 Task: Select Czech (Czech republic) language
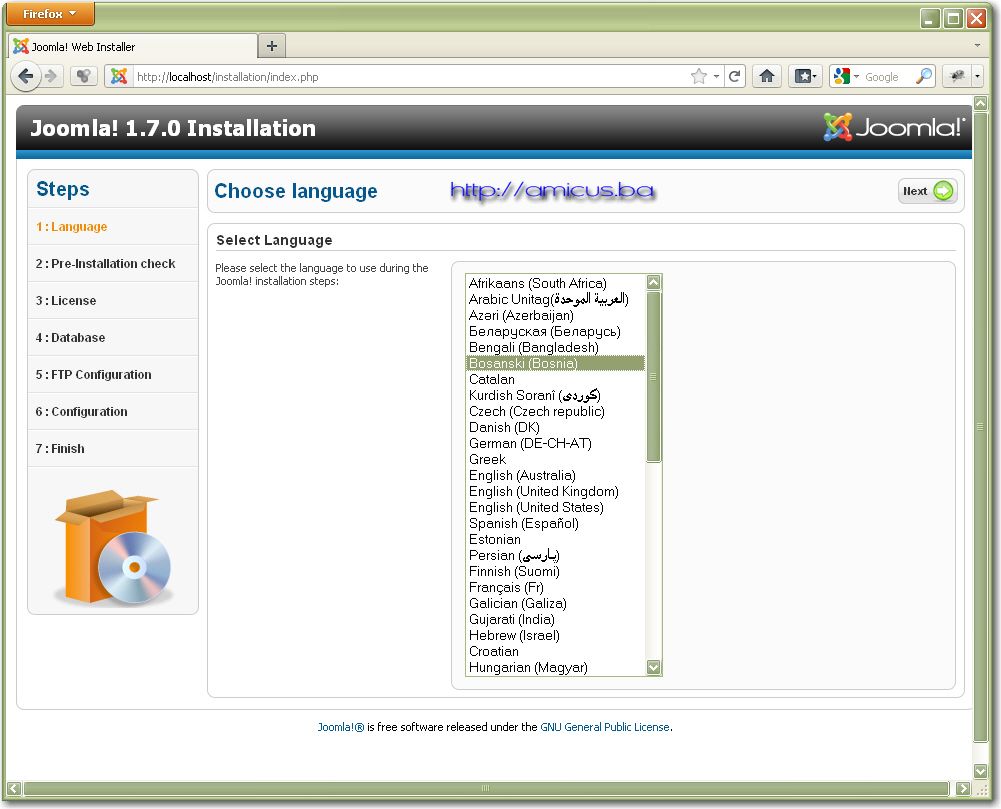coord(555,411)
